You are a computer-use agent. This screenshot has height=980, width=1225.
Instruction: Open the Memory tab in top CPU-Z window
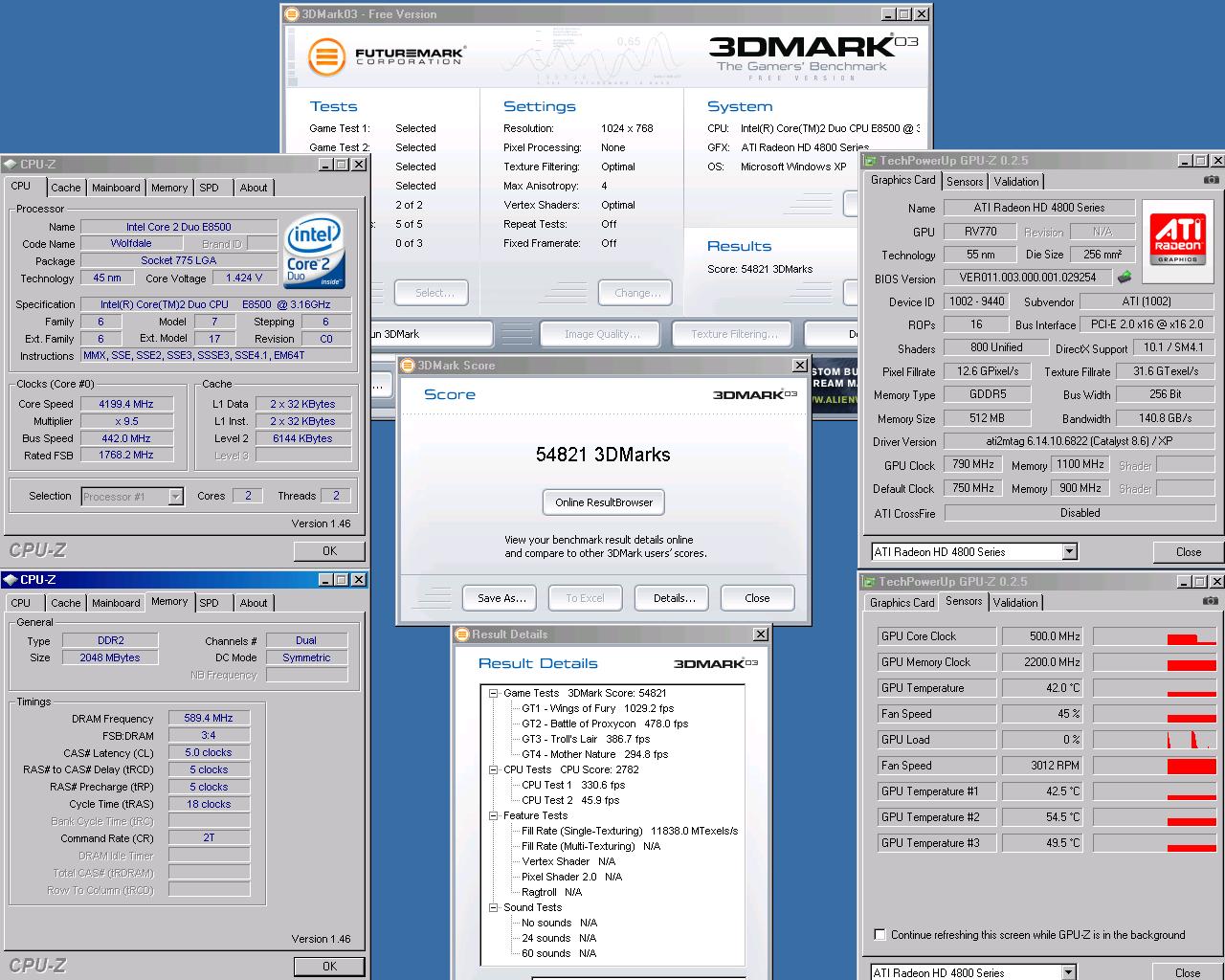[x=169, y=189]
